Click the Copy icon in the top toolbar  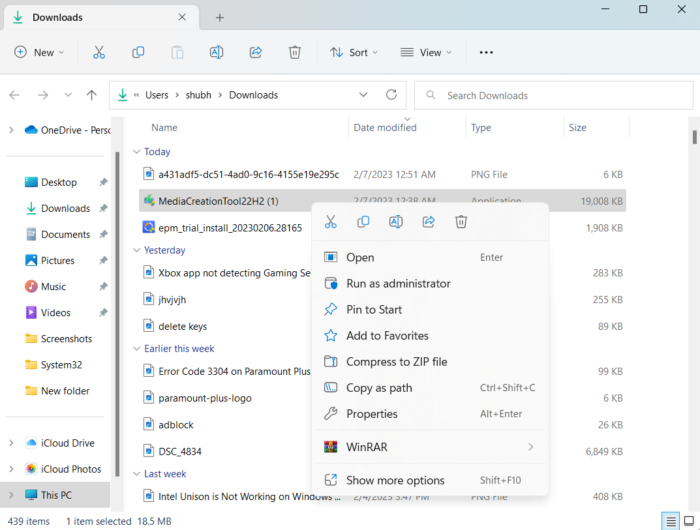[x=138, y=52]
